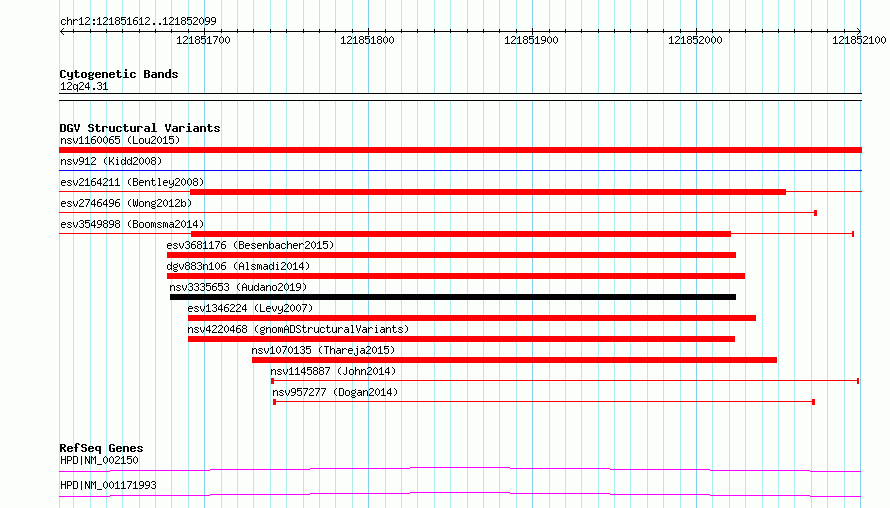Viewport: 890px width, 508px height.
Task: Click the chr12:121851612..121852099 region label
Action: pos(138,21)
